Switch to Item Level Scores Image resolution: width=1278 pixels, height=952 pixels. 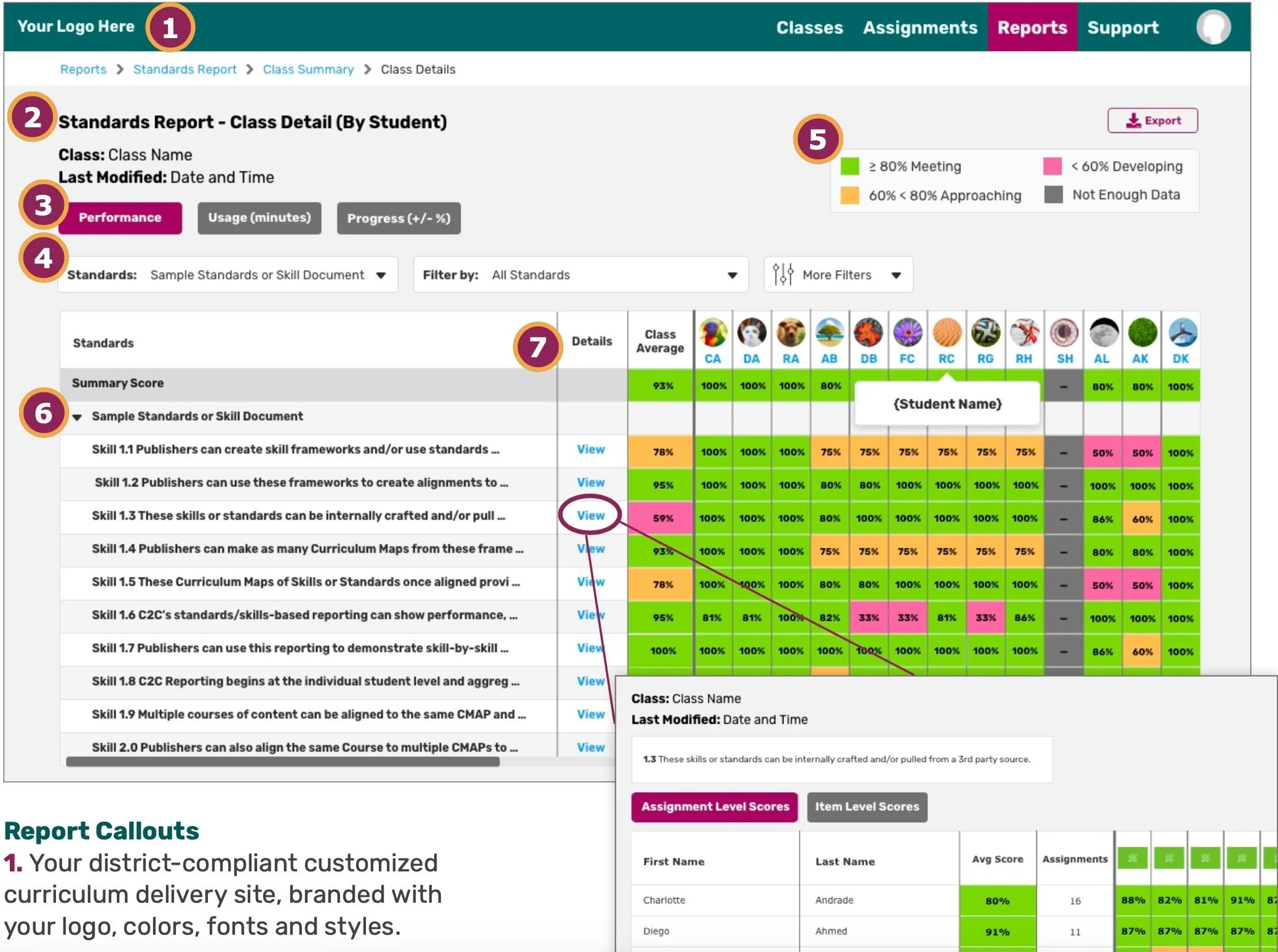click(x=867, y=807)
